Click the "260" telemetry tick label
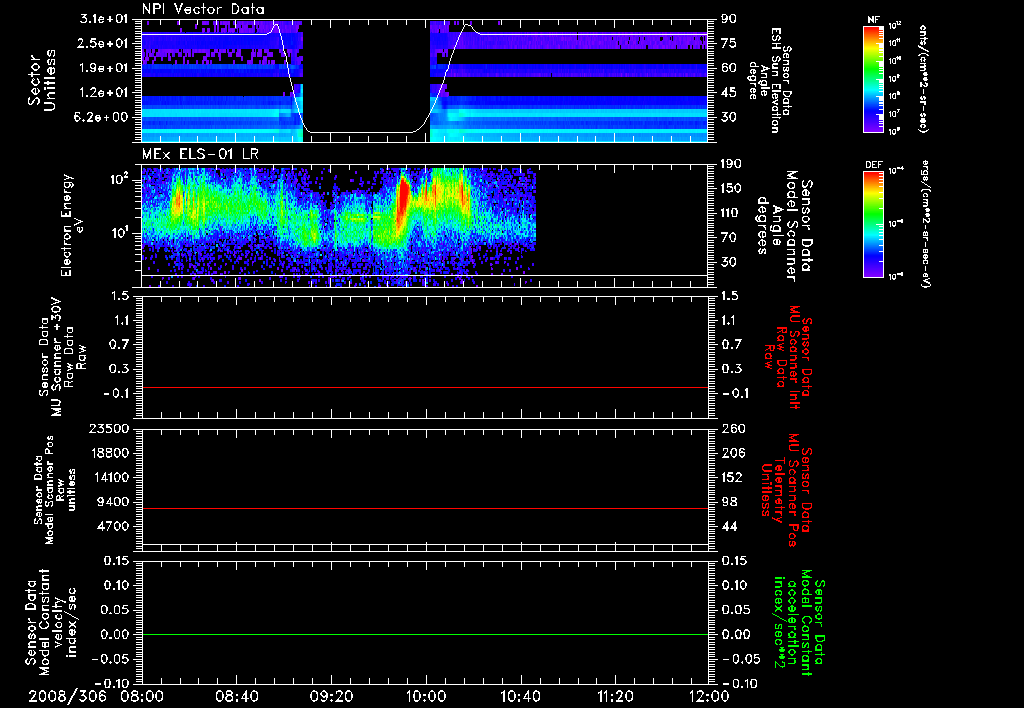 tap(732, 429)
